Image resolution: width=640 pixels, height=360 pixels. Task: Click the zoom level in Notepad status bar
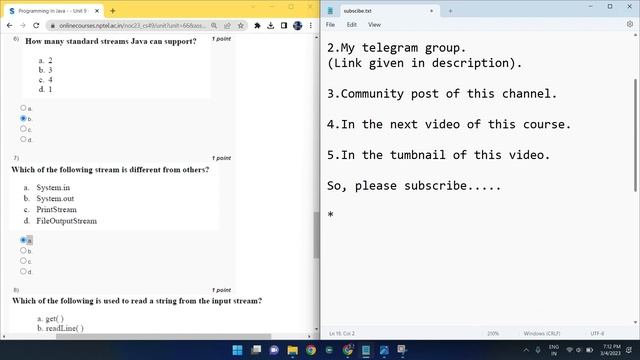[493, 333]
